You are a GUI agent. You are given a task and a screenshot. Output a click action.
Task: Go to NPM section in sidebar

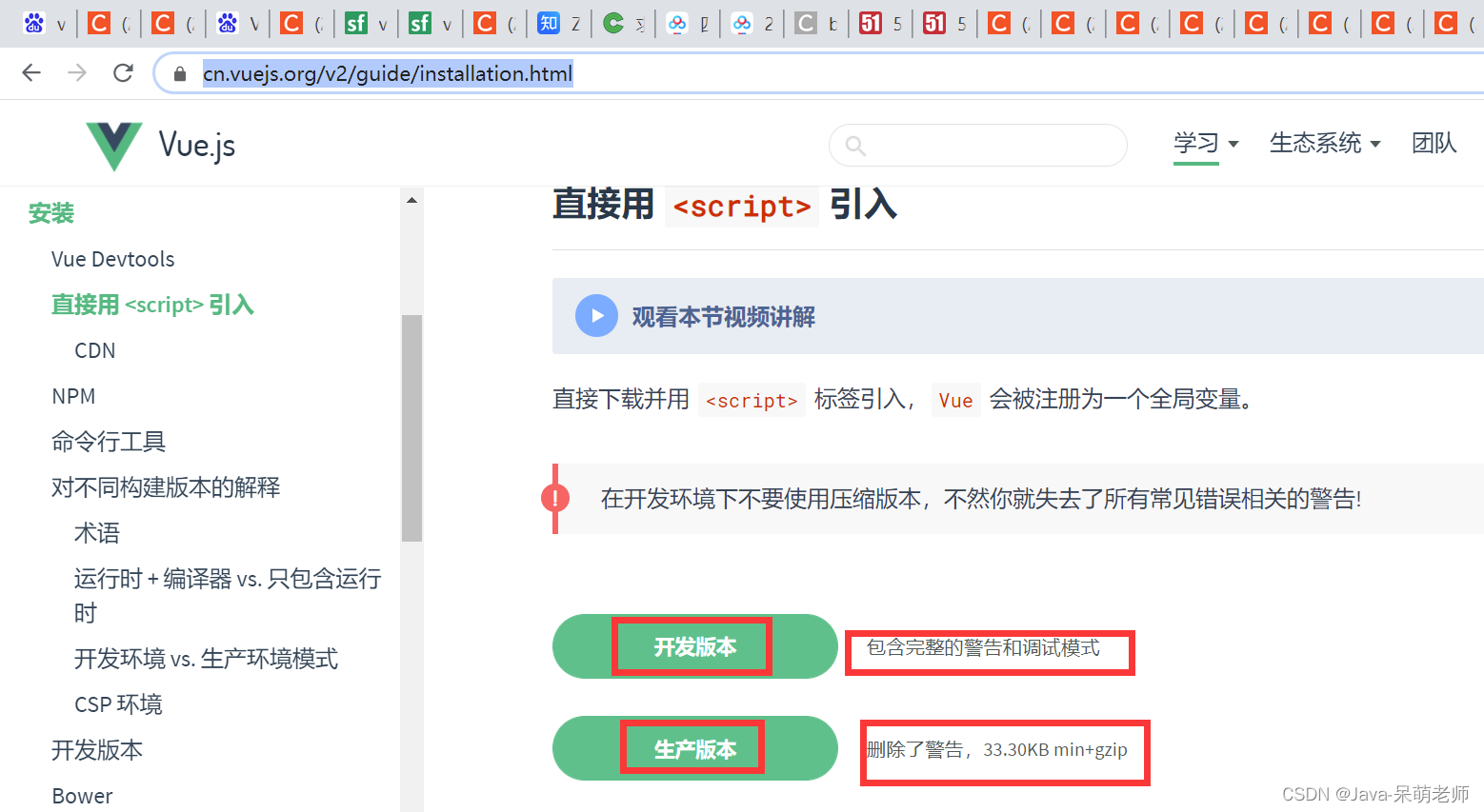[73, 396]
